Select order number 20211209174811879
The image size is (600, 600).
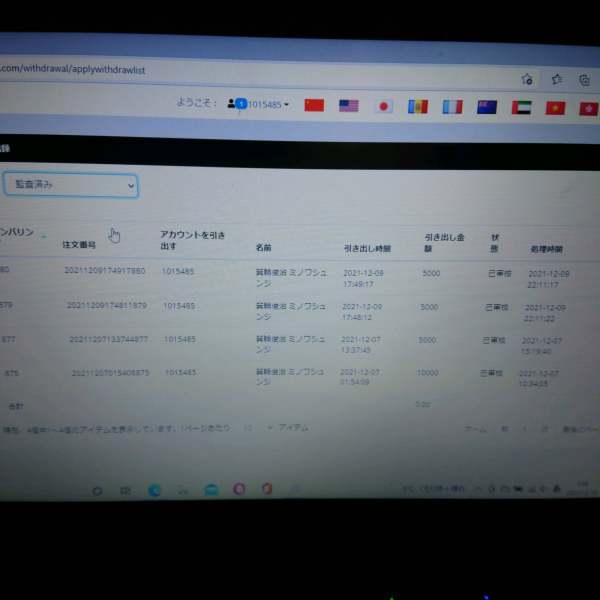click(x=107, y=305)
